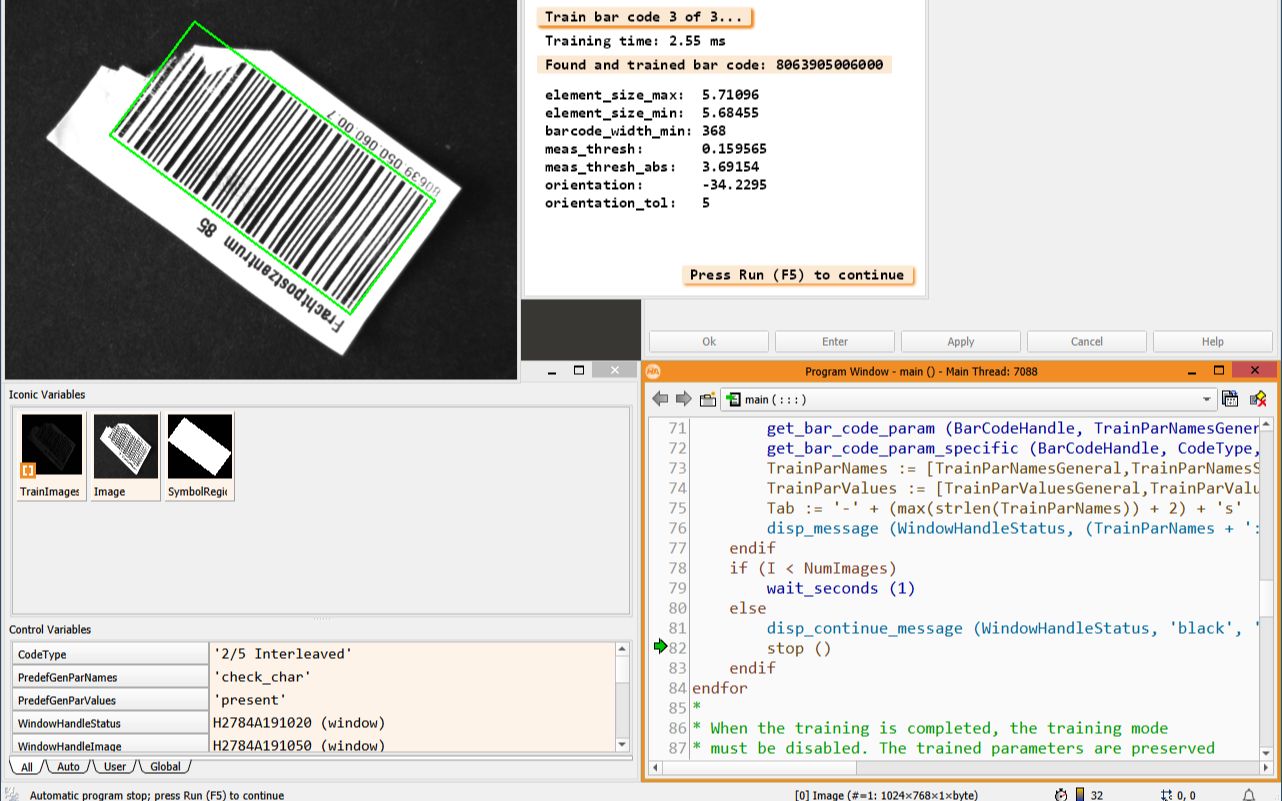Click the H2784A191020 (window) value
Viewport: 1282px width, 801px height.
413,723
